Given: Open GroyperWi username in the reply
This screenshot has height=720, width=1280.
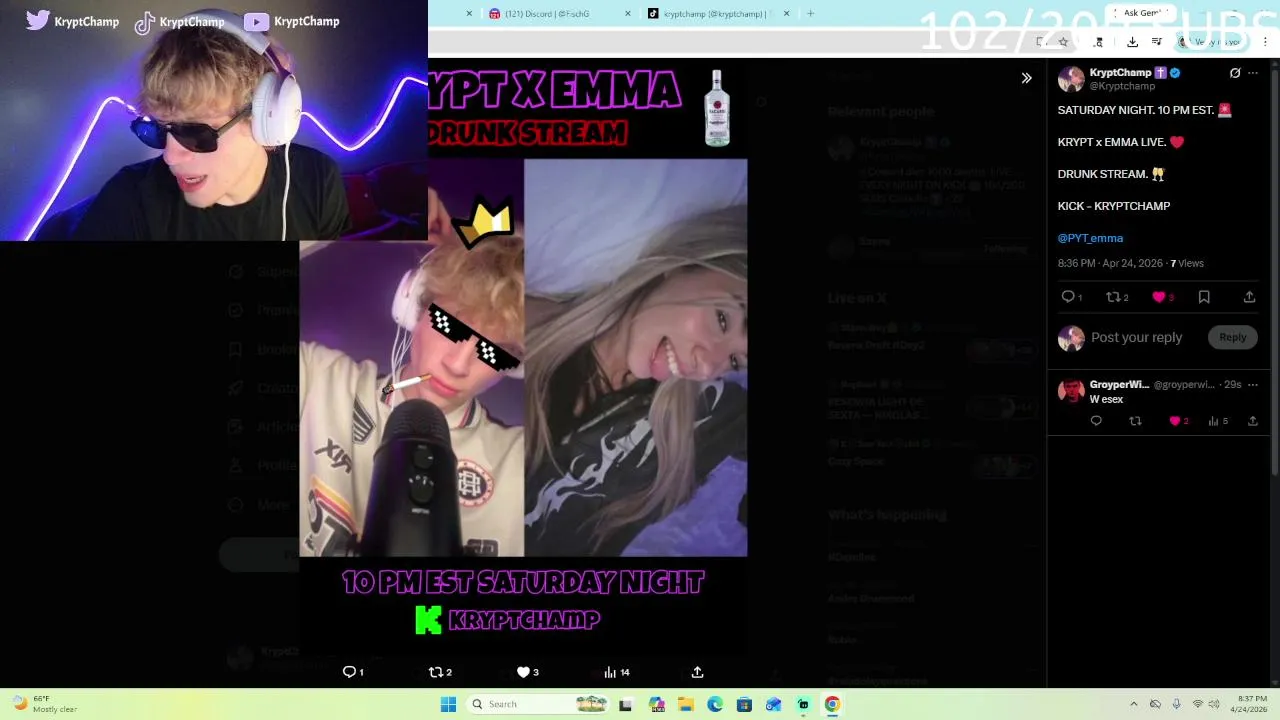Looking at the screenshot, I should click(1119, 384).
